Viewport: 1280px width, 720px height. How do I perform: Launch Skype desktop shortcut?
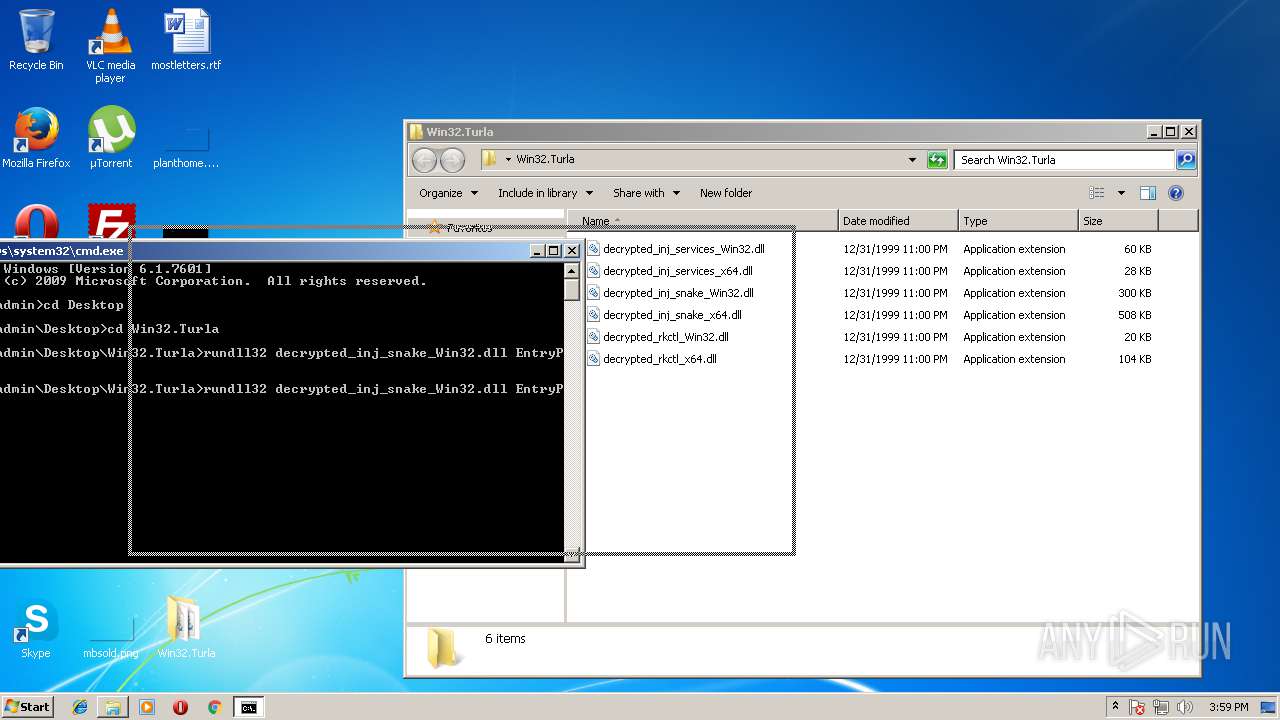(x=36, y=628)
